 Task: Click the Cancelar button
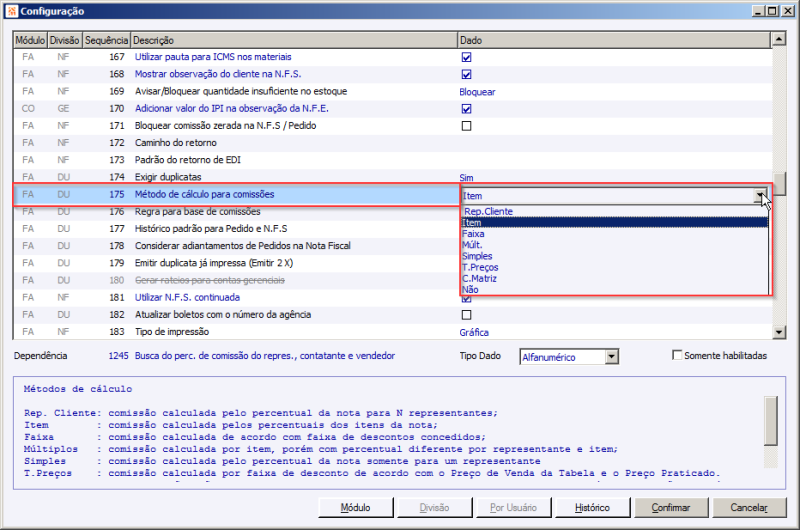[x=749, y=508]
